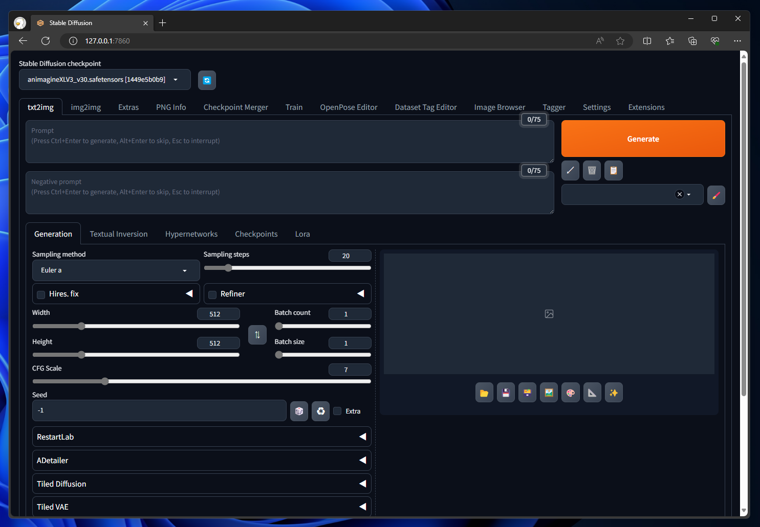The width and height of the screenshot is (760, 527).
Task: Expand the RestartLab section
Action: pos(202,437)
